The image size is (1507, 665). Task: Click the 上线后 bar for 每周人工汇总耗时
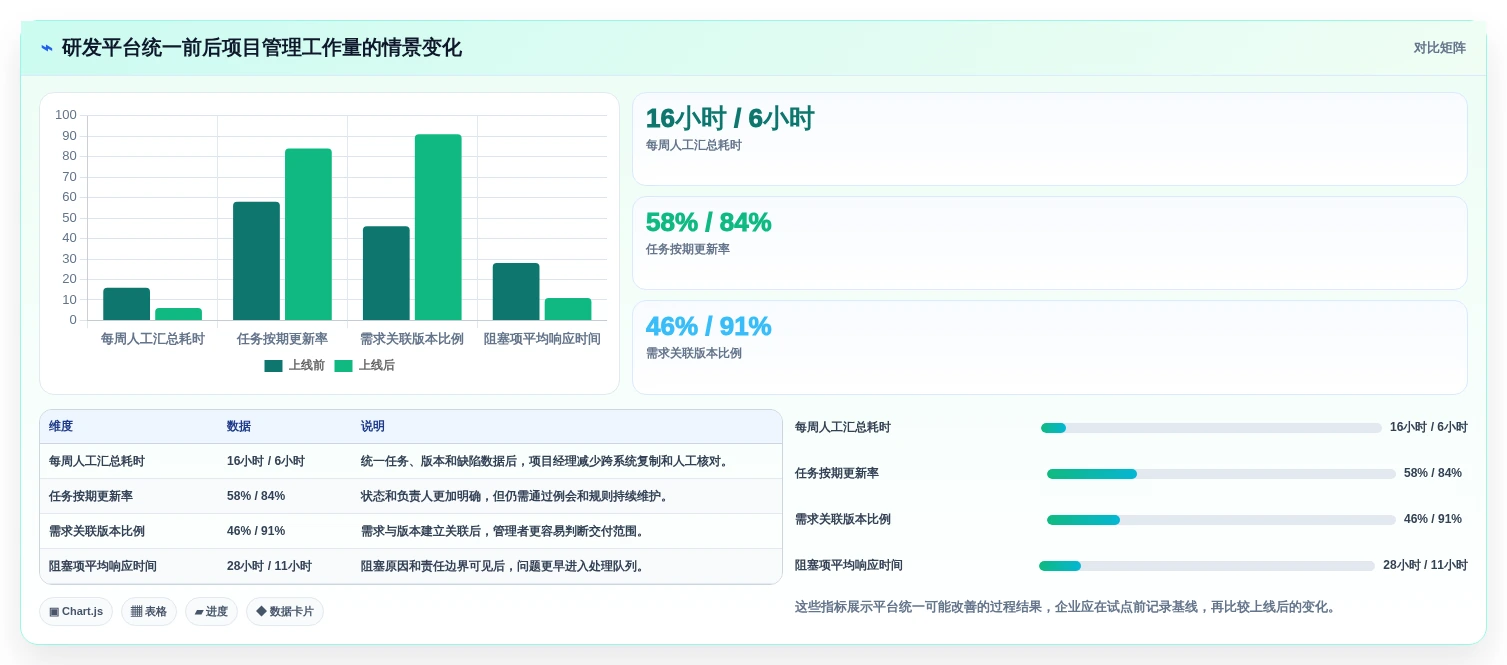click(178, 314)
